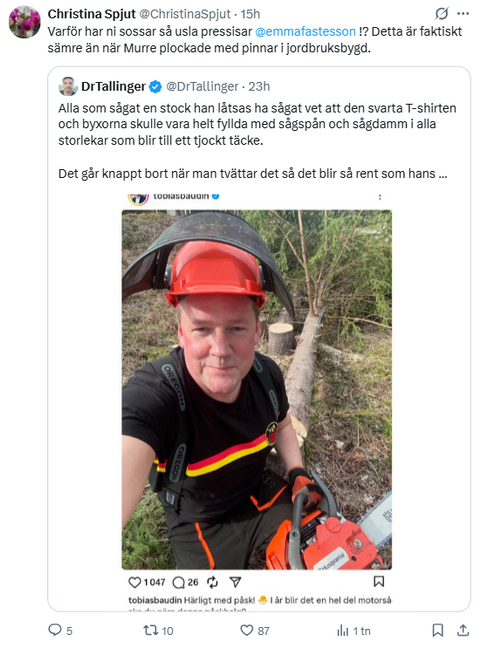481x648 pixels.
Task: Like the tweet showing 87 likes
Action: [x=247, y=630]
